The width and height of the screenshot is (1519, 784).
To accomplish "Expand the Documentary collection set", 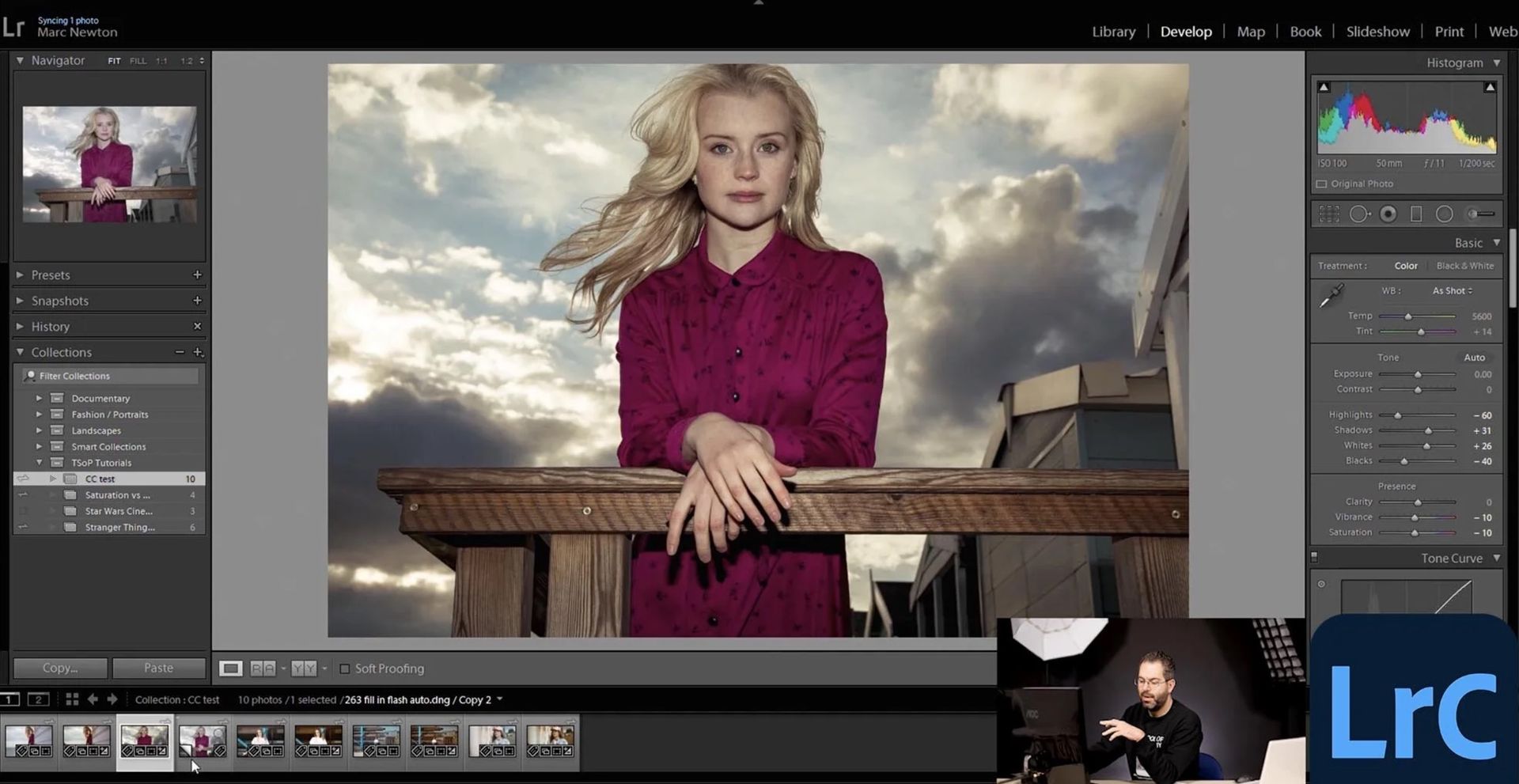I will point(39,398).
